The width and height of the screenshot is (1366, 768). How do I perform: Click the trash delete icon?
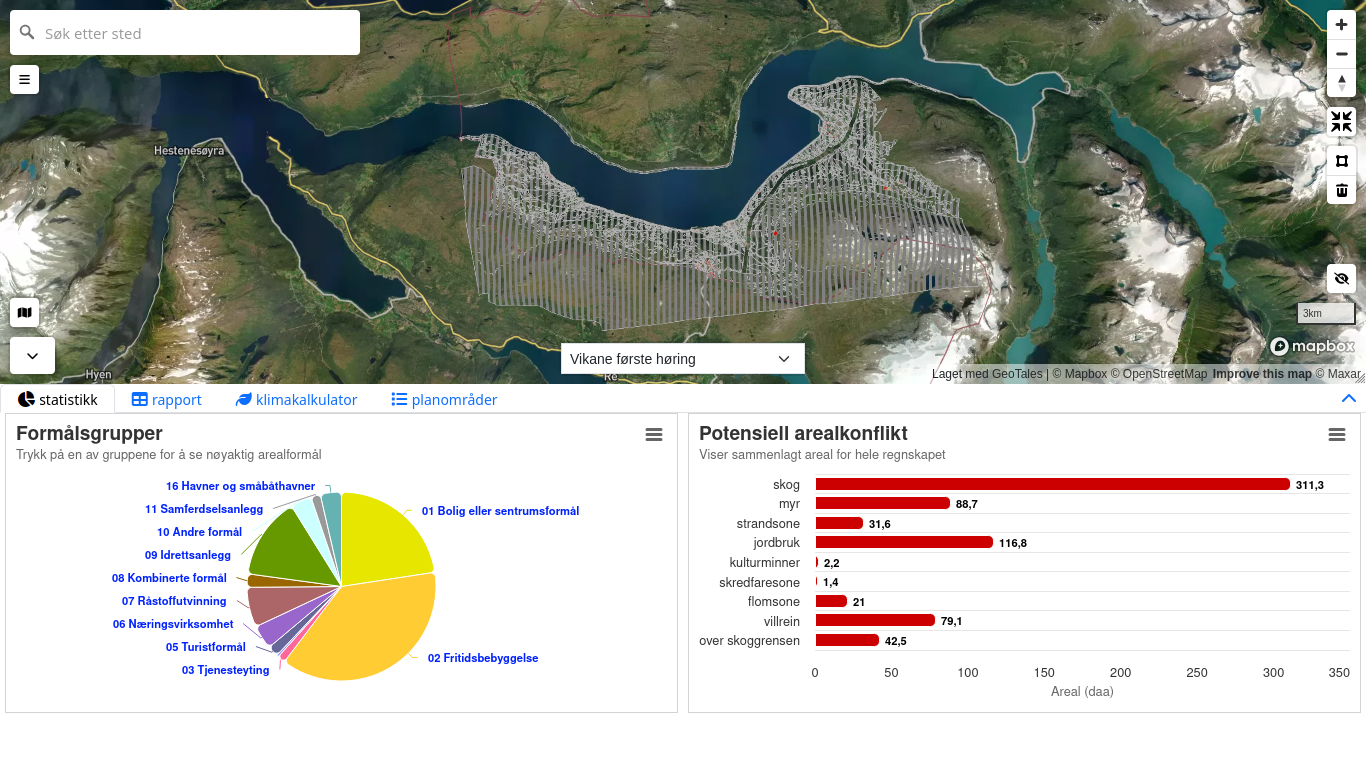click(x=1341, y=190)
